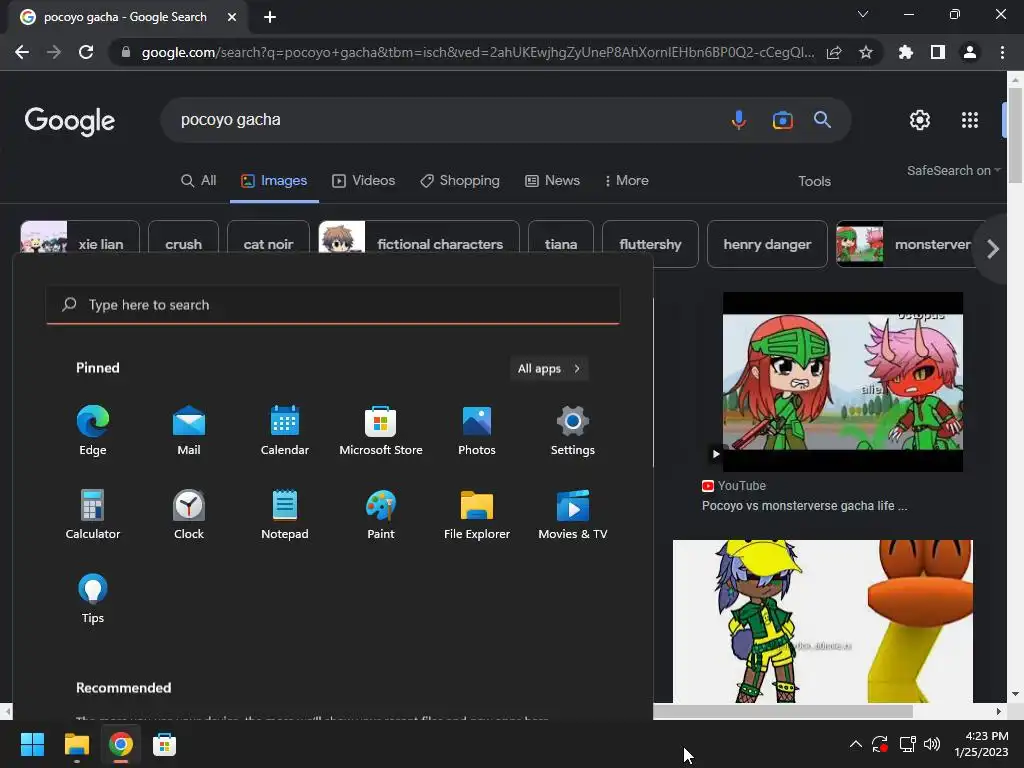
Task: Open Microsoft Store from the taskbar
Action: 165,744
